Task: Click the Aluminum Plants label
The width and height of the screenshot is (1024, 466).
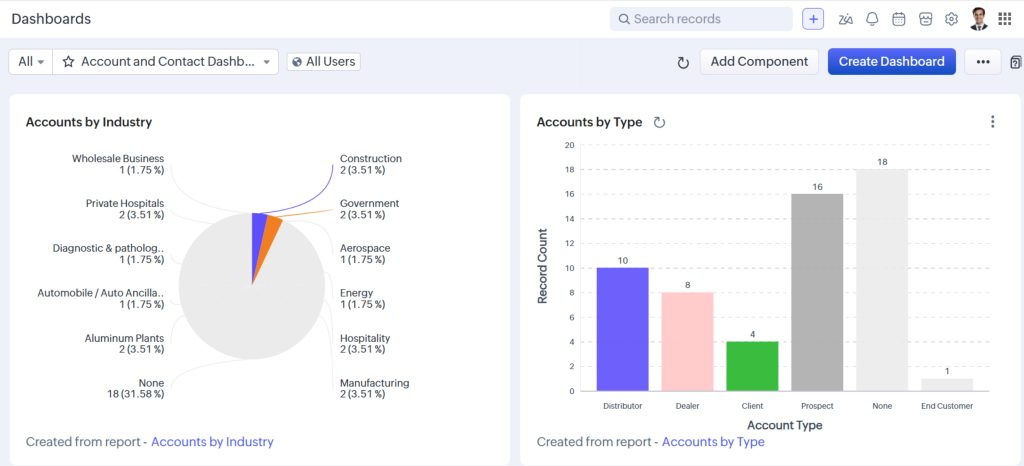Action: point(124,344)
